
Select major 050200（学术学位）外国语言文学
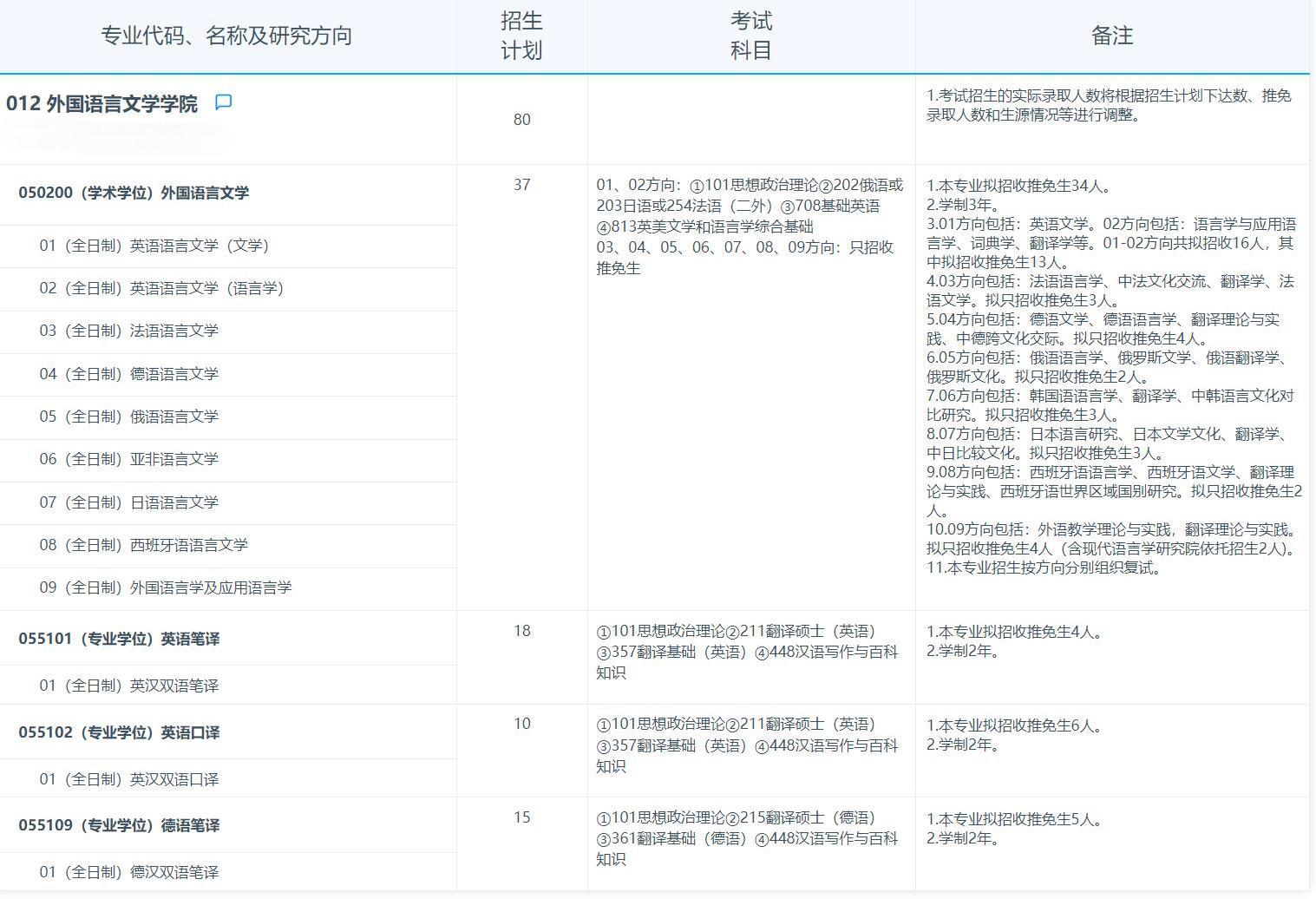134,194
